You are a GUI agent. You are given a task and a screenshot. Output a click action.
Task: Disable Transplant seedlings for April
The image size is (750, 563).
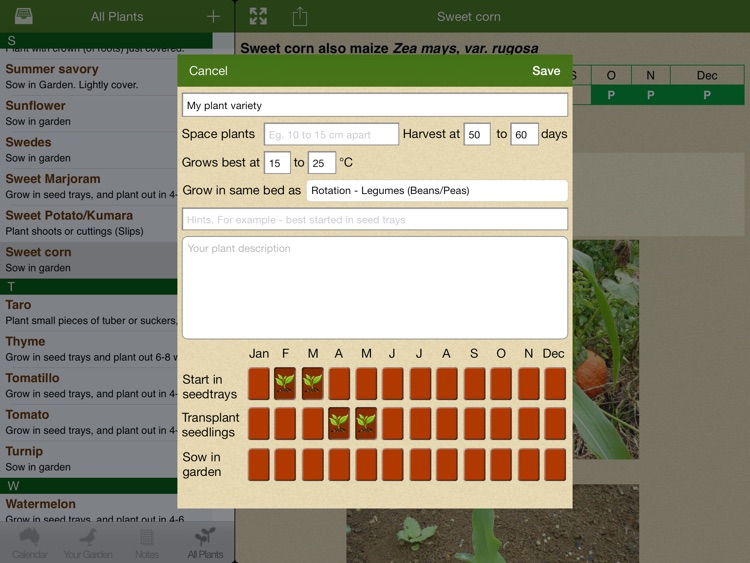click(x=339, y=424)
